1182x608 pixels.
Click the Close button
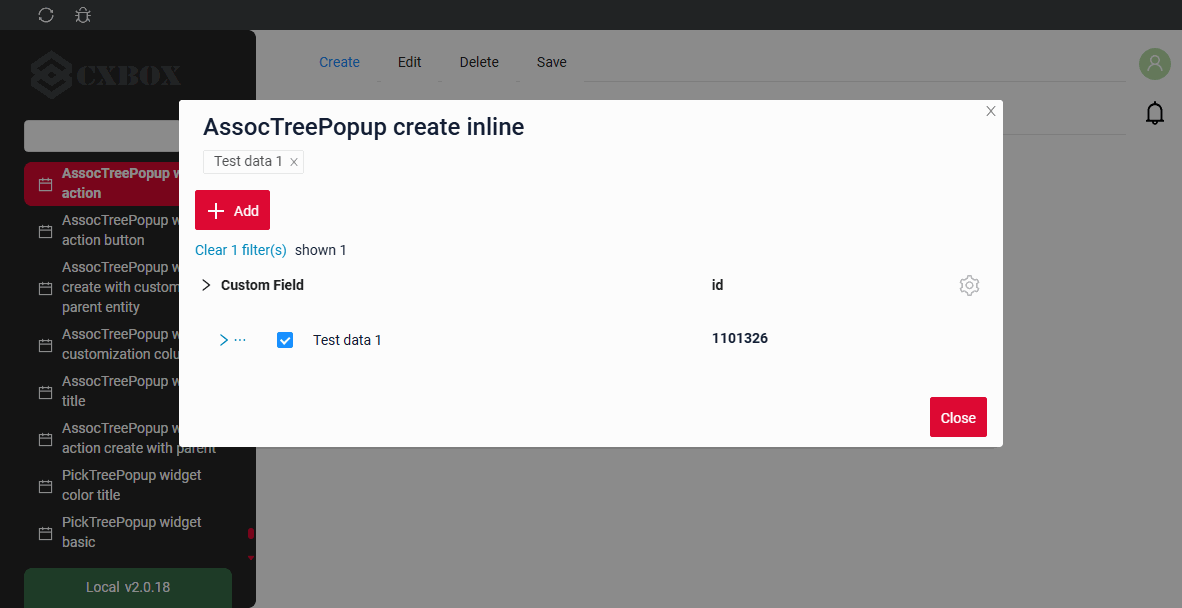click(x=958, y=417)
